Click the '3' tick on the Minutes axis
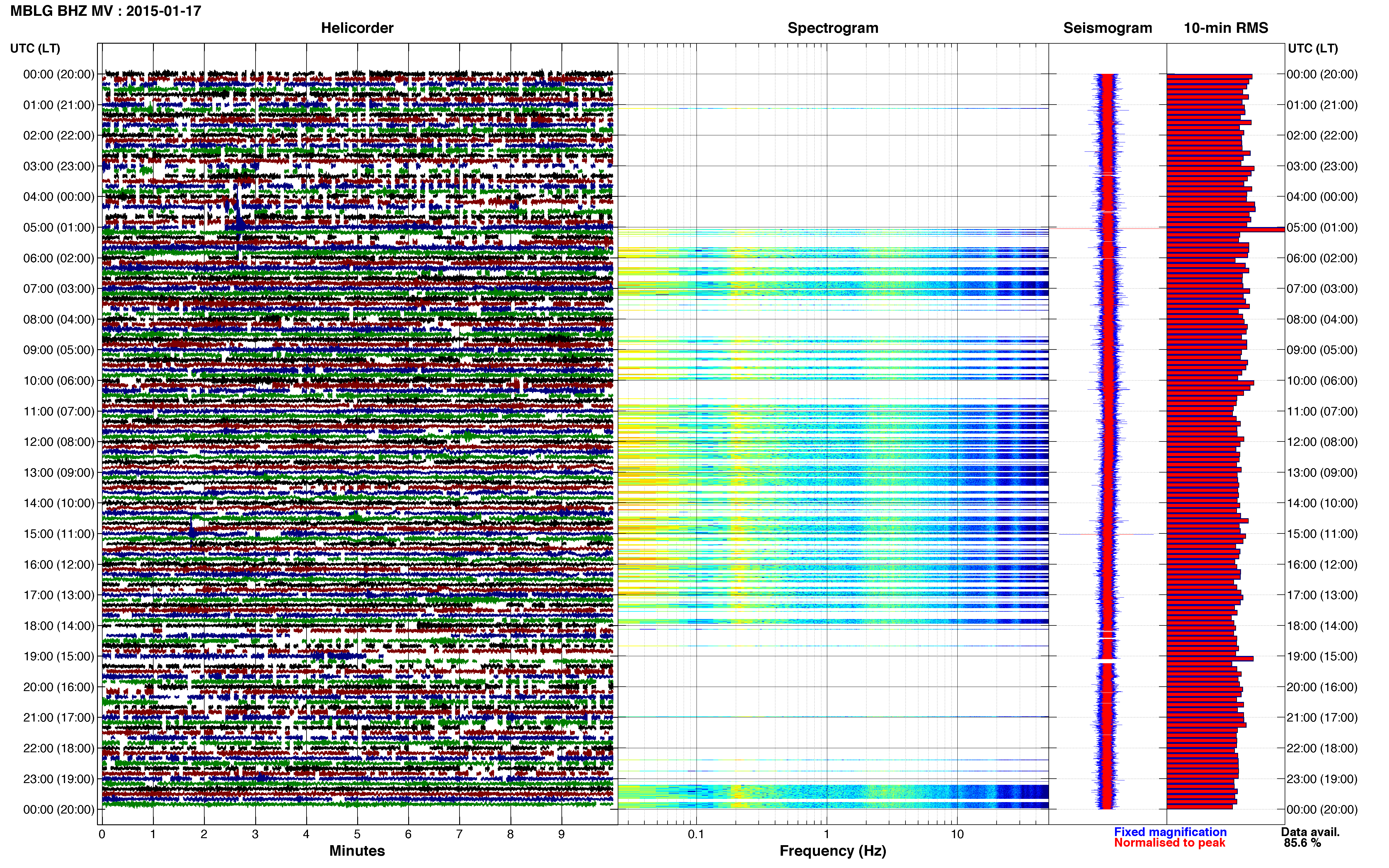Image resolution: width=1389 pixels, height=868 pixels. click(x=255, y=835)
